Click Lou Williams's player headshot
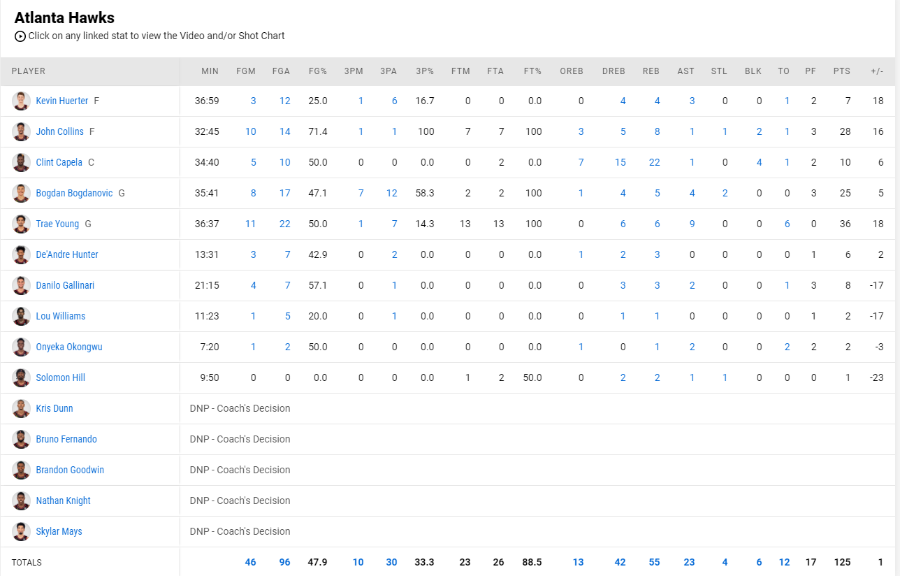This screenshot has width=900, height=576. [21, 316]
